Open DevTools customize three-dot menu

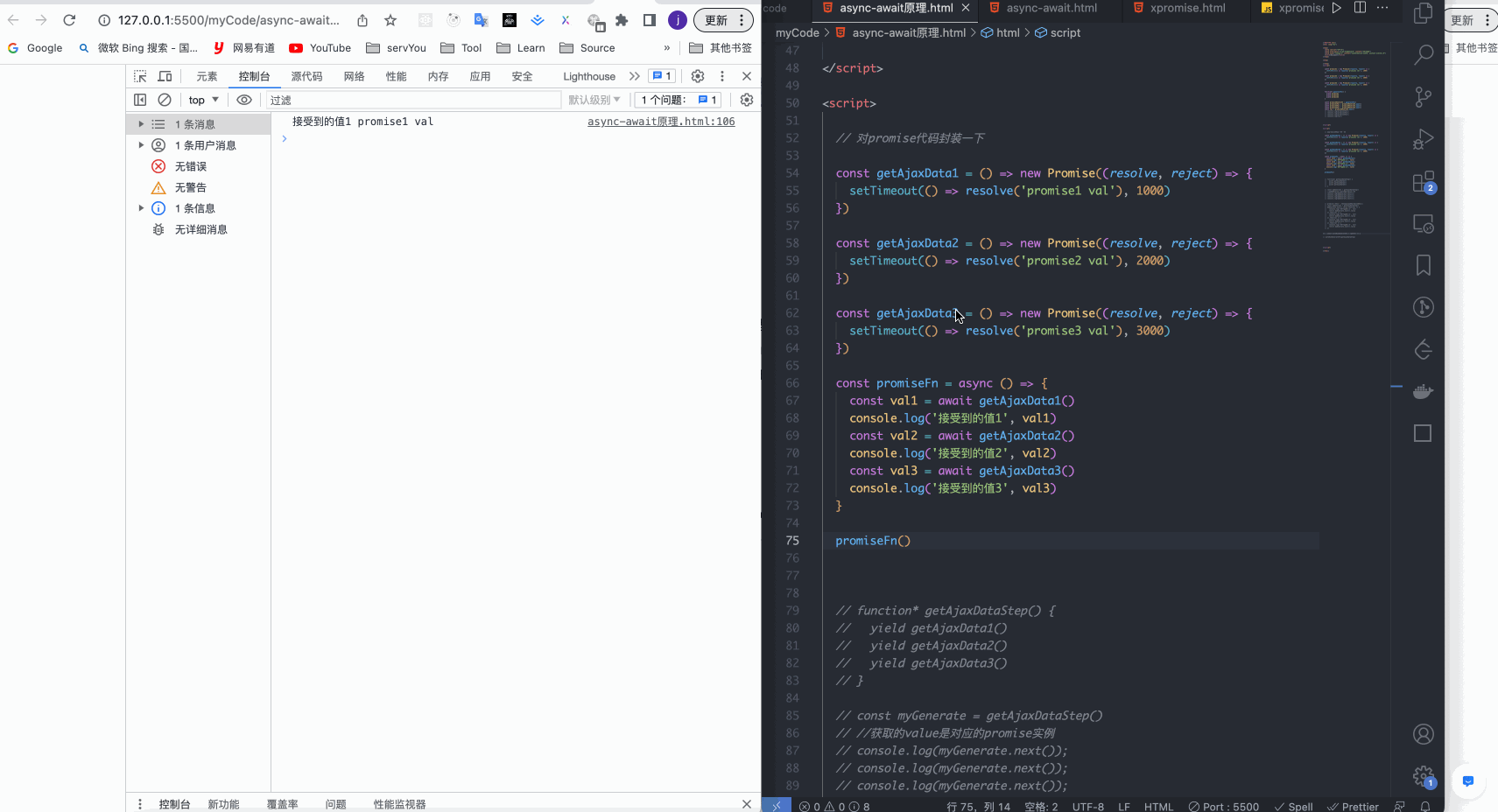coord(722,76)
